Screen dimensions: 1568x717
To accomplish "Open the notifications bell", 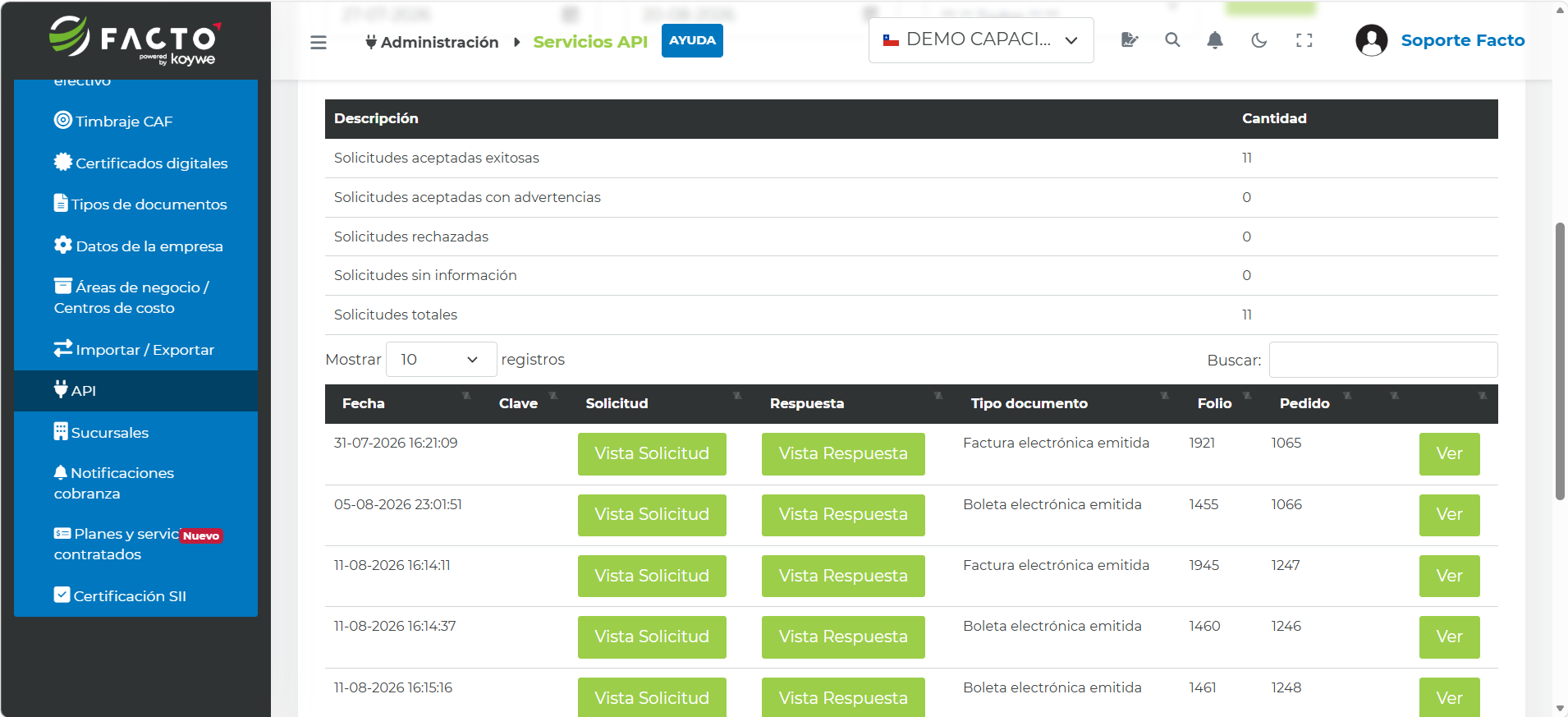I will click(x=1215, y=40).
